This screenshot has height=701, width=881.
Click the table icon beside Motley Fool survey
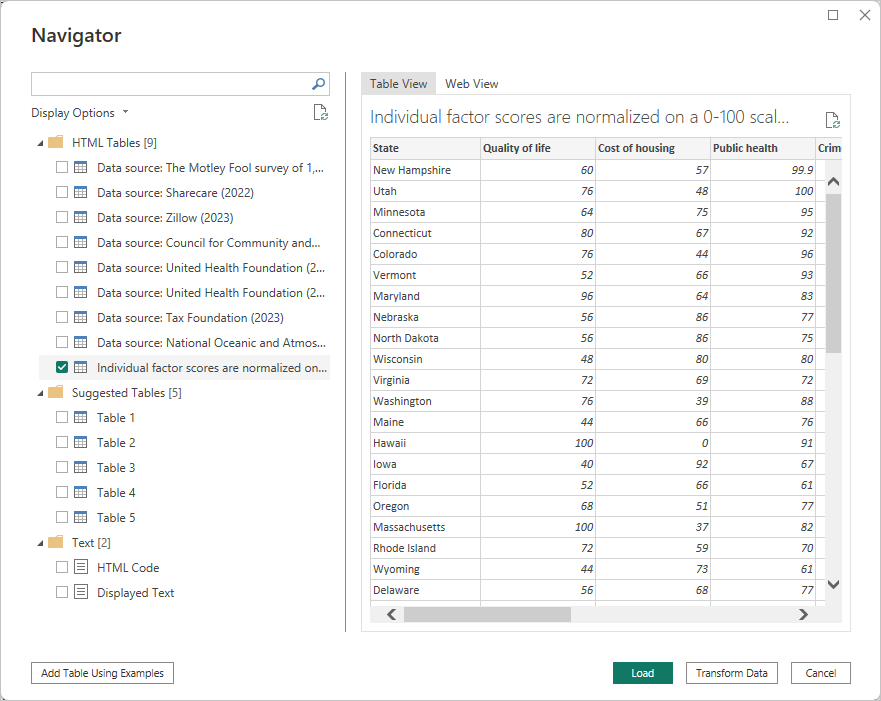point(81,167)
